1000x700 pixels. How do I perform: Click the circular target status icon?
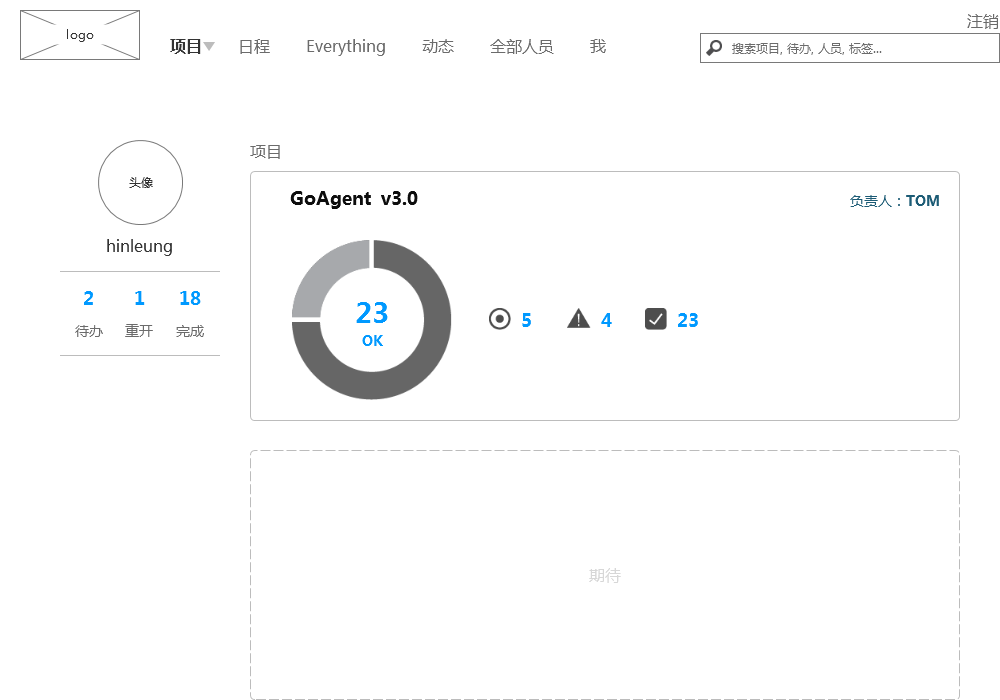pos(500,319)
